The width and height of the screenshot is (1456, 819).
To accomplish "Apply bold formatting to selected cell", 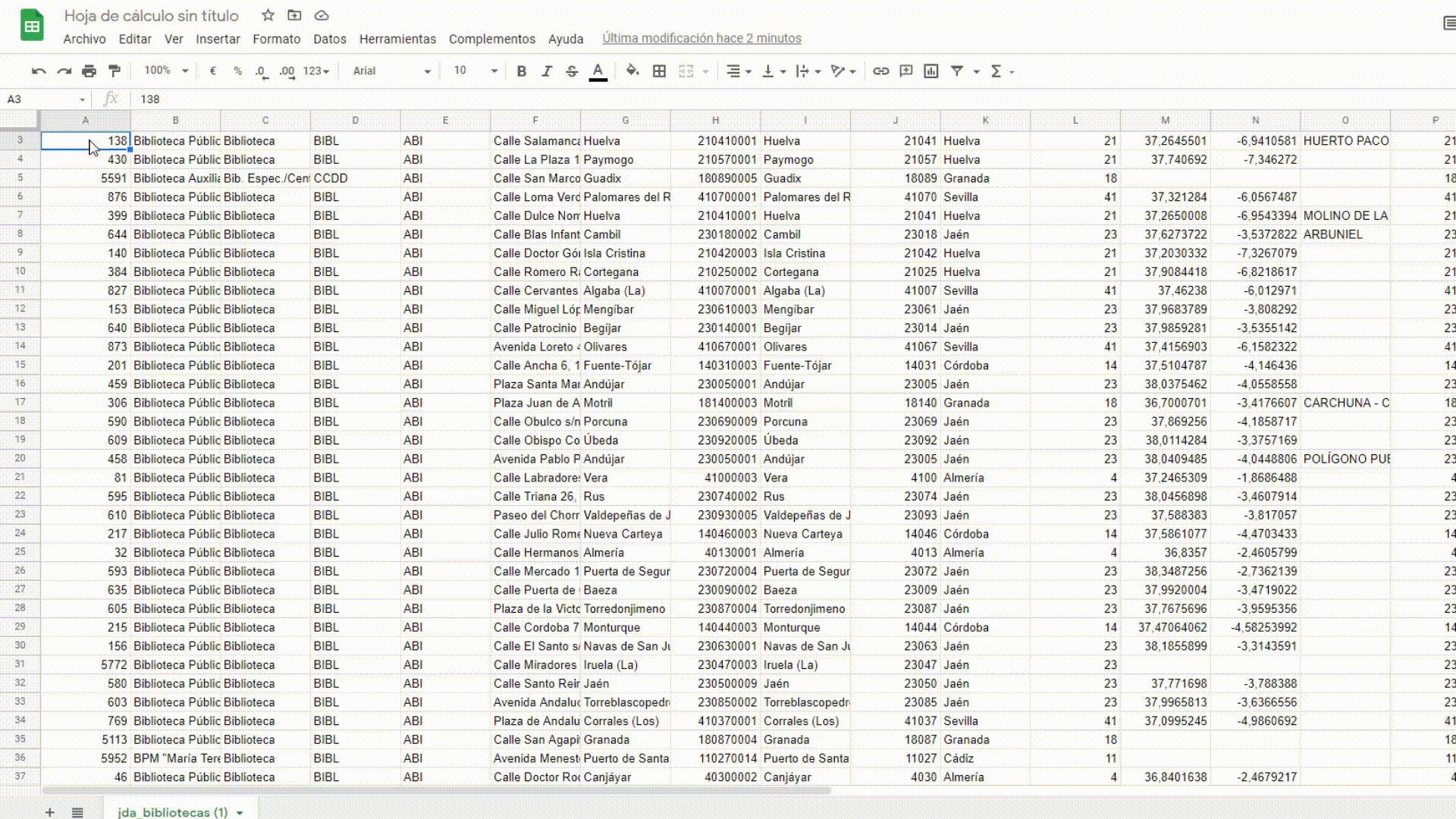I will (x=521, y=71).
